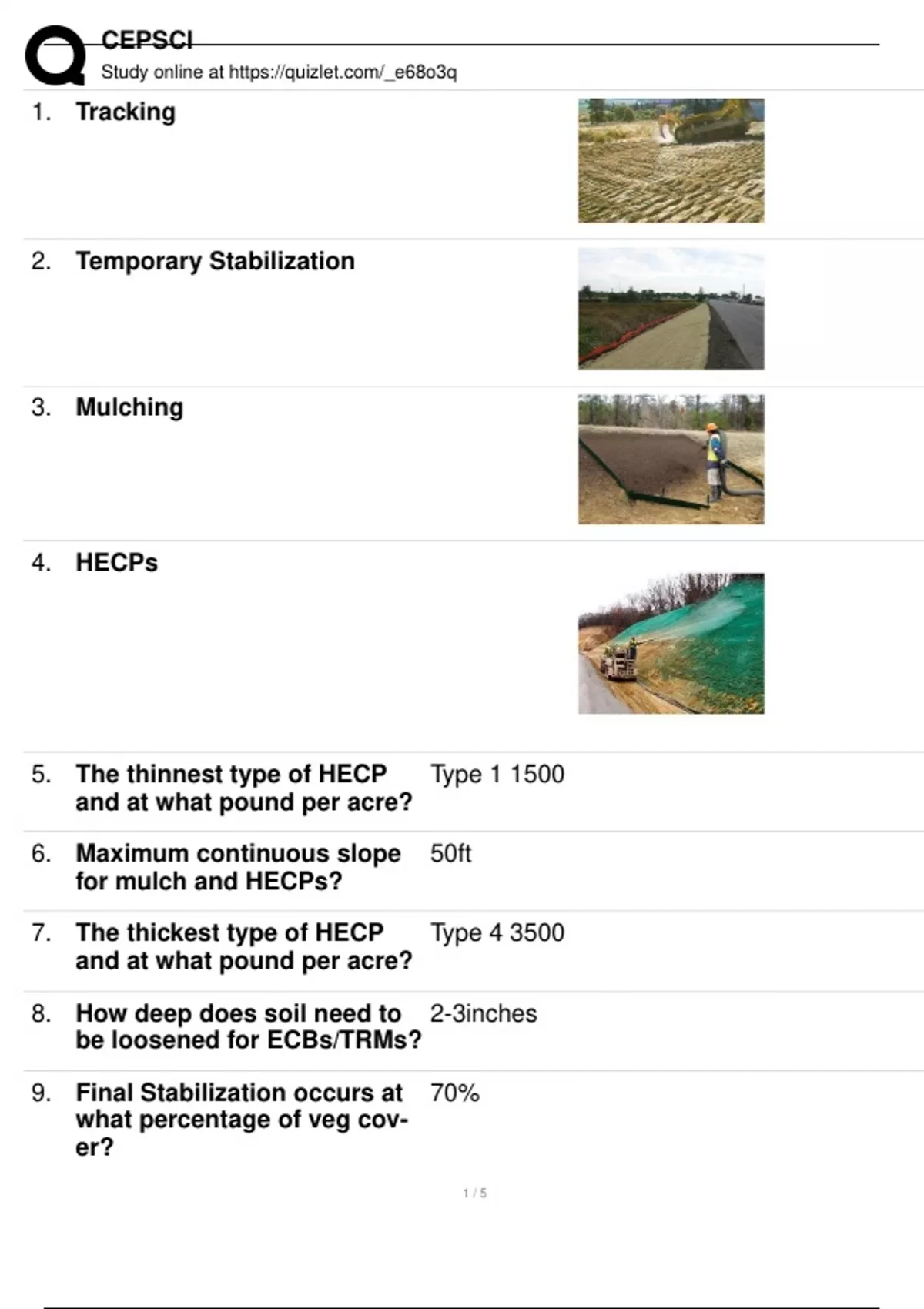
Task: Click the thinnest type of HECP question
Action: (x=243, y=788)
